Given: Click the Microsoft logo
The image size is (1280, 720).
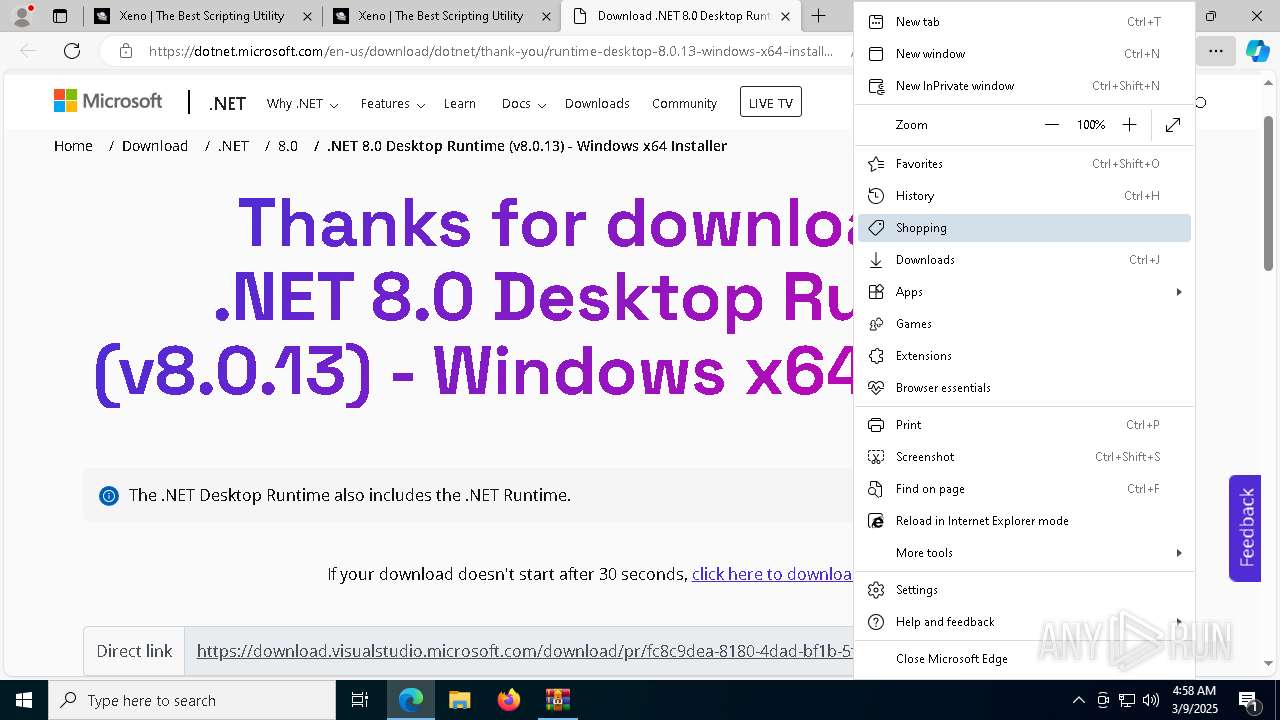Looking at the screenshot, I should click(108, 101).
